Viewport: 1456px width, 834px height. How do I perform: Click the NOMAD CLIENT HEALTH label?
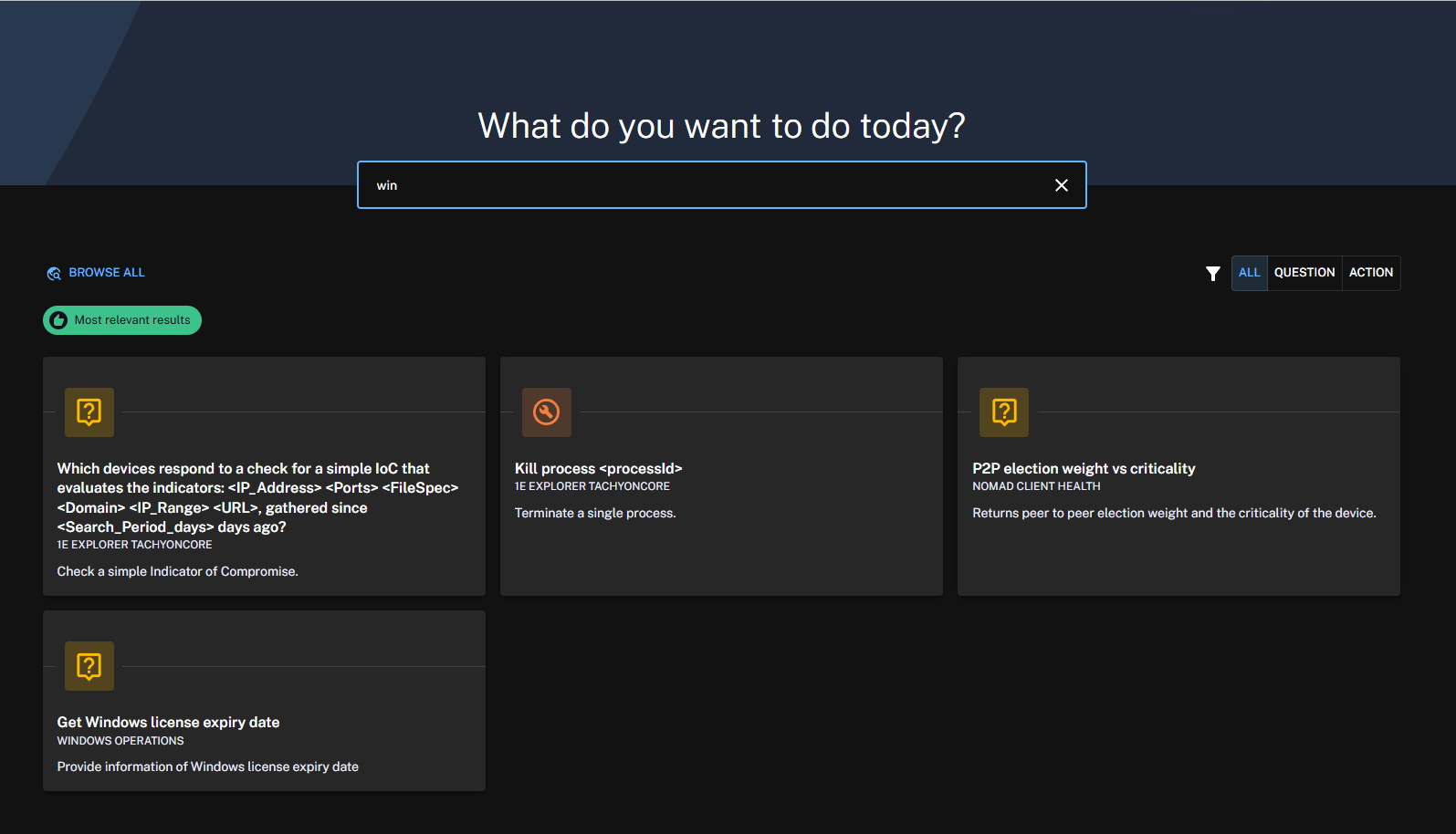(x=1036, y=487)
